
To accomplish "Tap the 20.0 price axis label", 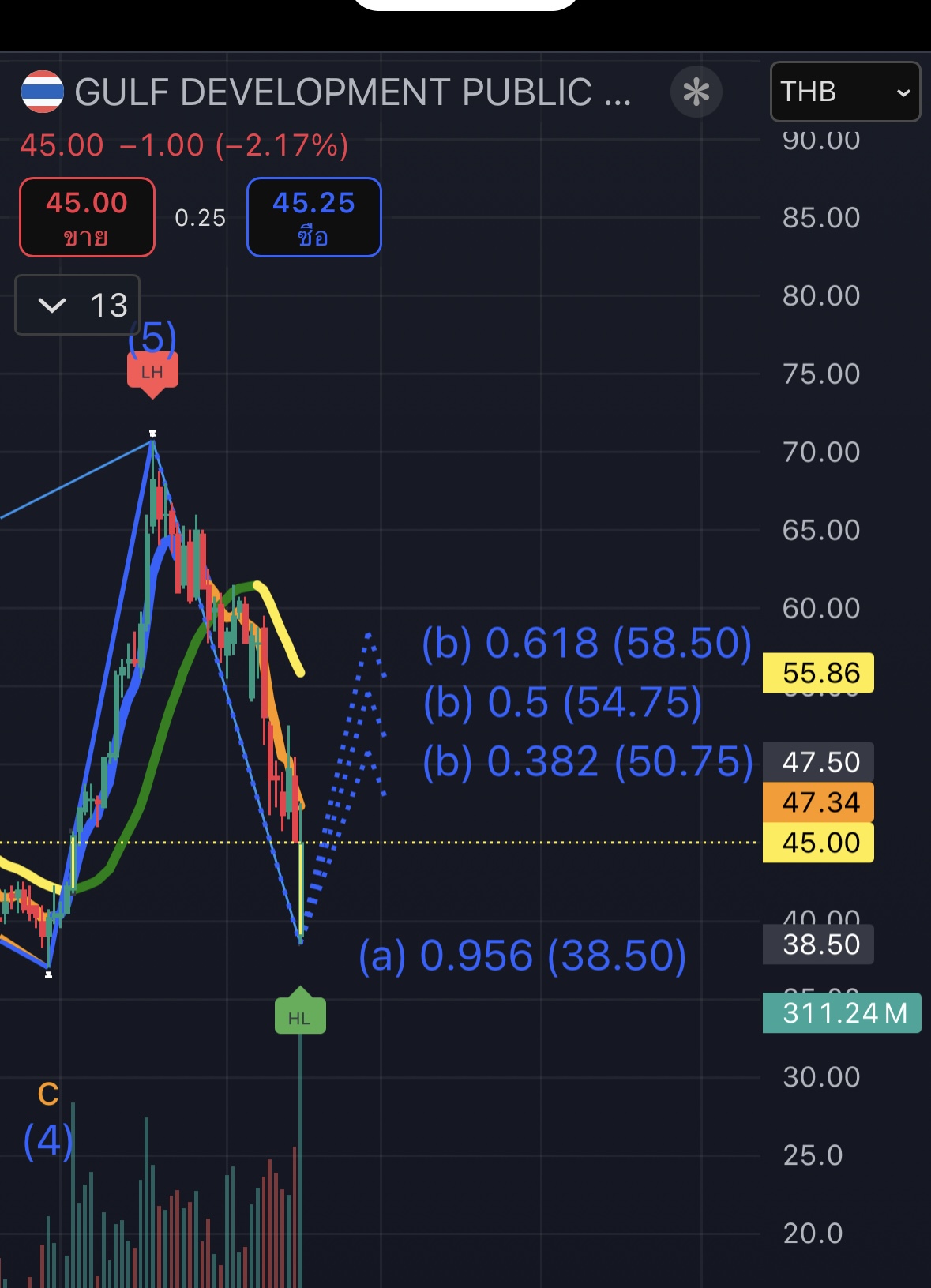I will [813, 1234].
